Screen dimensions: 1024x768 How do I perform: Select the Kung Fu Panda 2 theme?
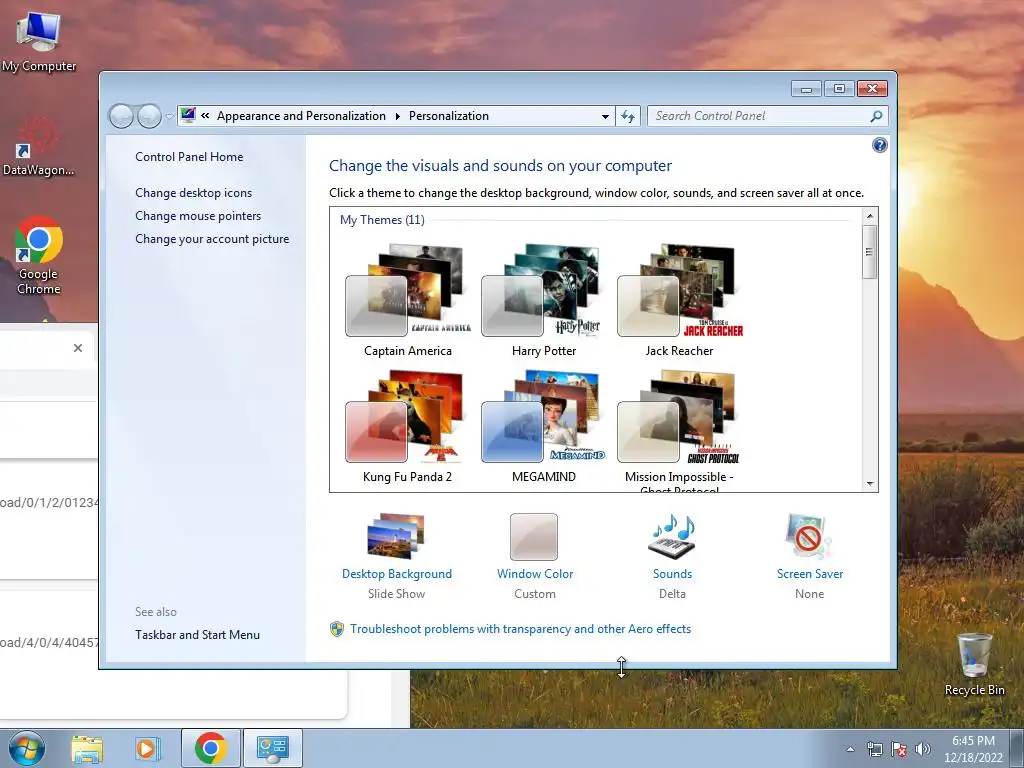(408, 426)
